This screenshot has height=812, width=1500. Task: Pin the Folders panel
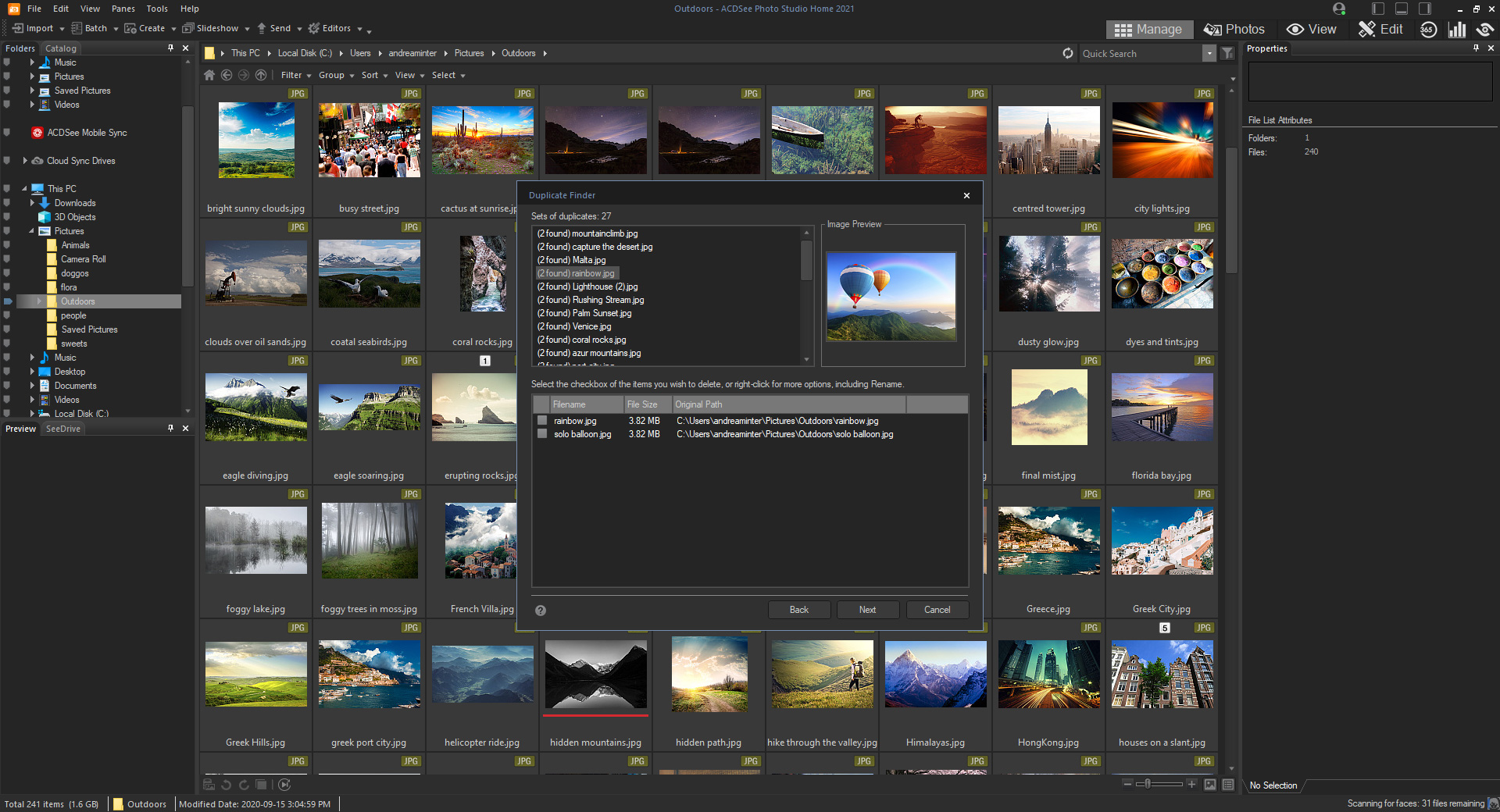(169, 48)
